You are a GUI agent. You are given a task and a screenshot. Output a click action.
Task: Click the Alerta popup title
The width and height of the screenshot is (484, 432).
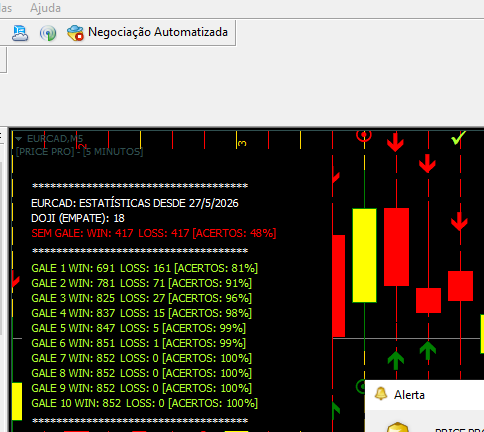coord(409,395)
